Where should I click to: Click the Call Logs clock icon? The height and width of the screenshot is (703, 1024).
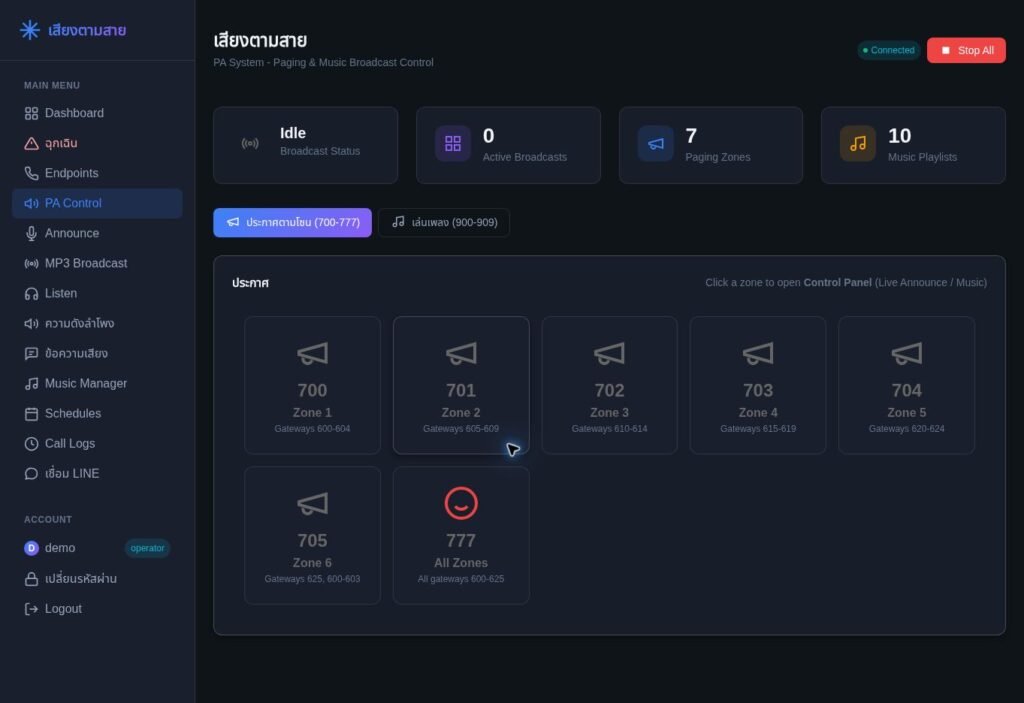coord(31,444)
